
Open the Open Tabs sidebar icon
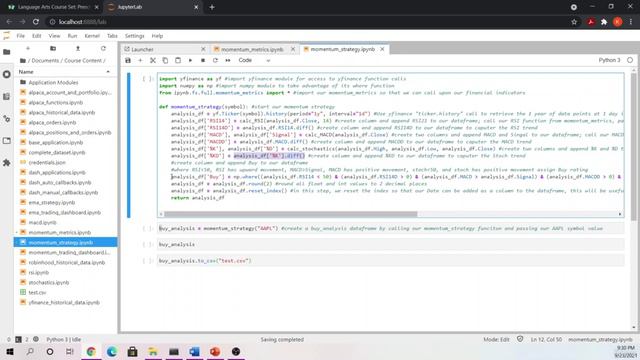pyautogui.click(x=7, y=141)
